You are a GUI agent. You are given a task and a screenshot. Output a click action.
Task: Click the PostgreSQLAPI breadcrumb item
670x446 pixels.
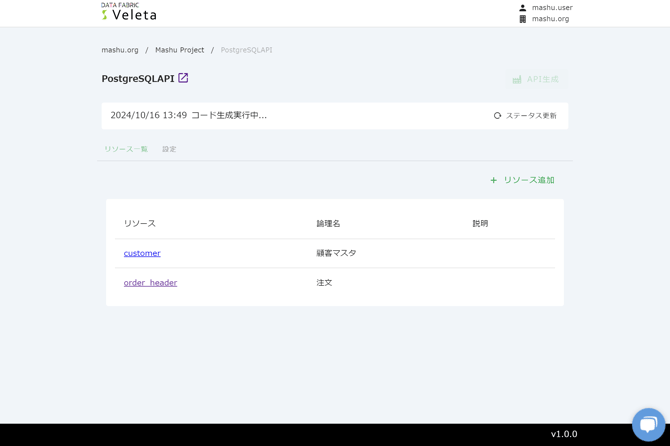[246, 50]
